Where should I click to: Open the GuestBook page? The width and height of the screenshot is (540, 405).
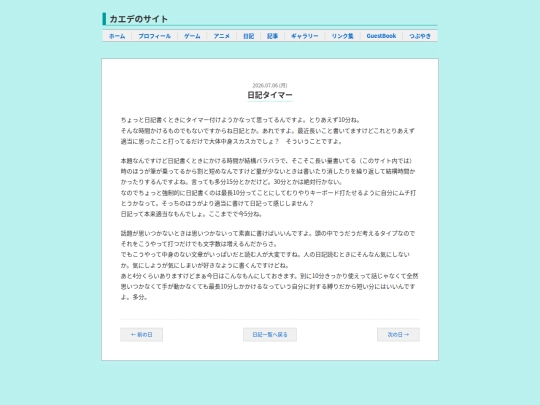click(x=381, y=36)
